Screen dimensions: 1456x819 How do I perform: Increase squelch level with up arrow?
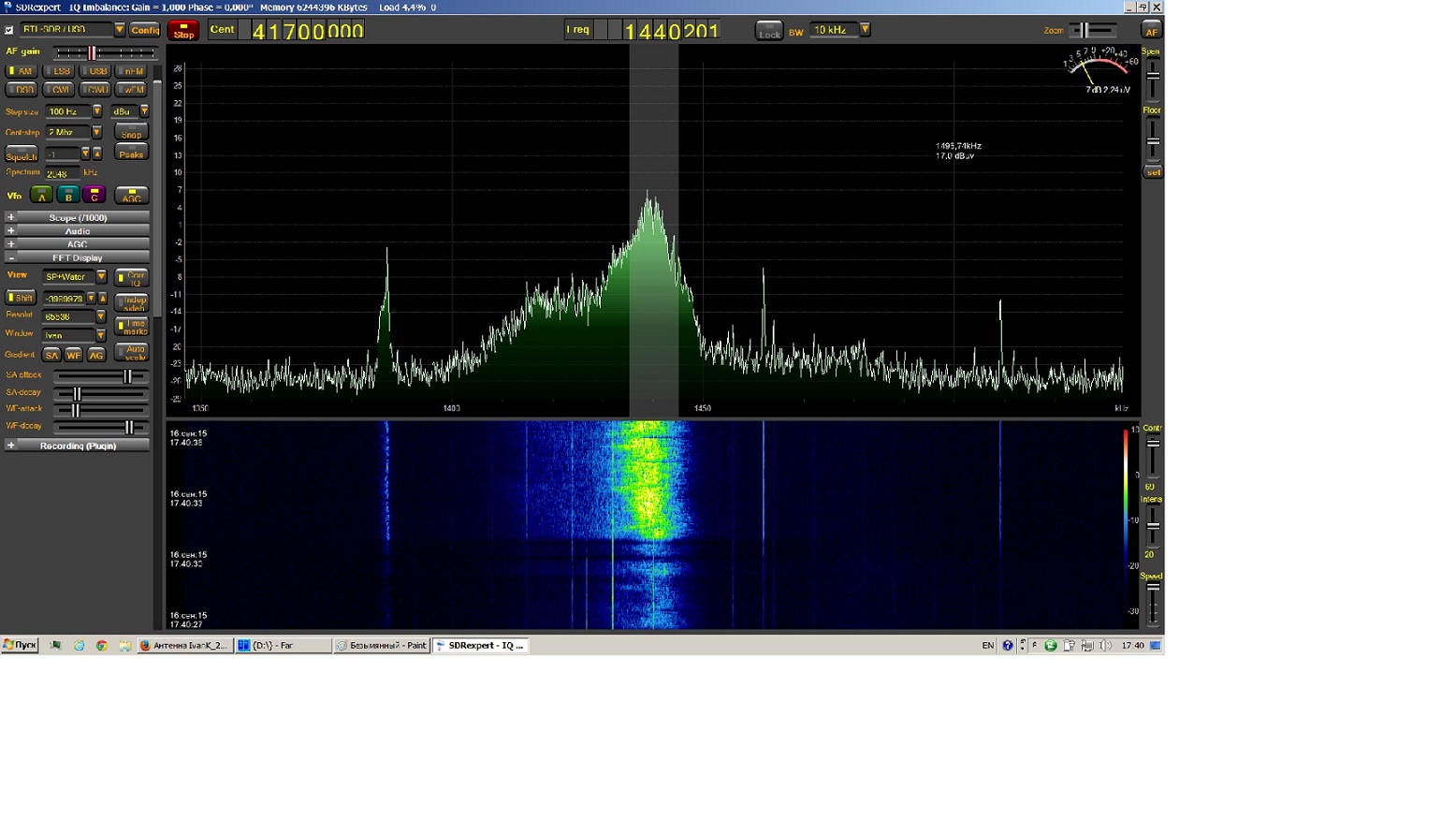[x=96, y=154]
